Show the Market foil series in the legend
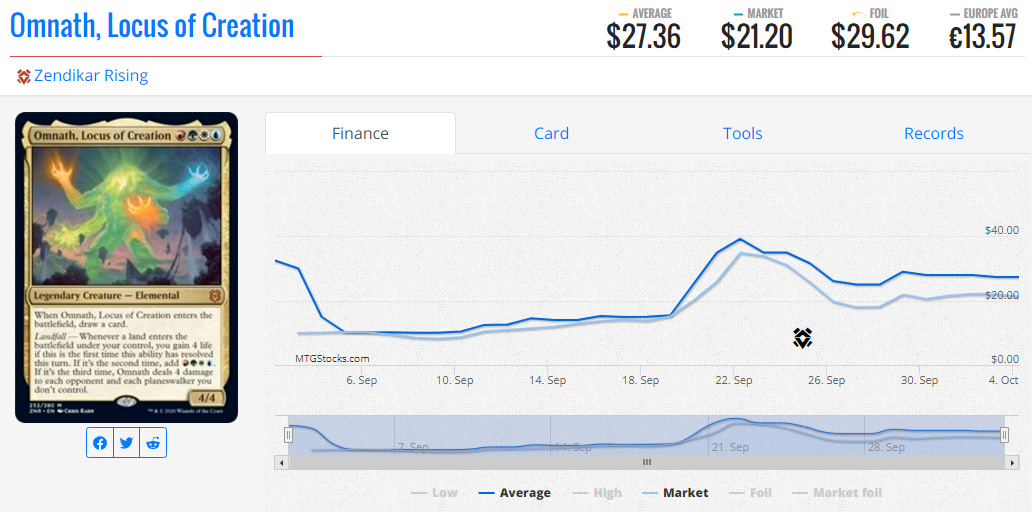Image resolution: width=1033 pixels, height=518 pixels. 837,492
